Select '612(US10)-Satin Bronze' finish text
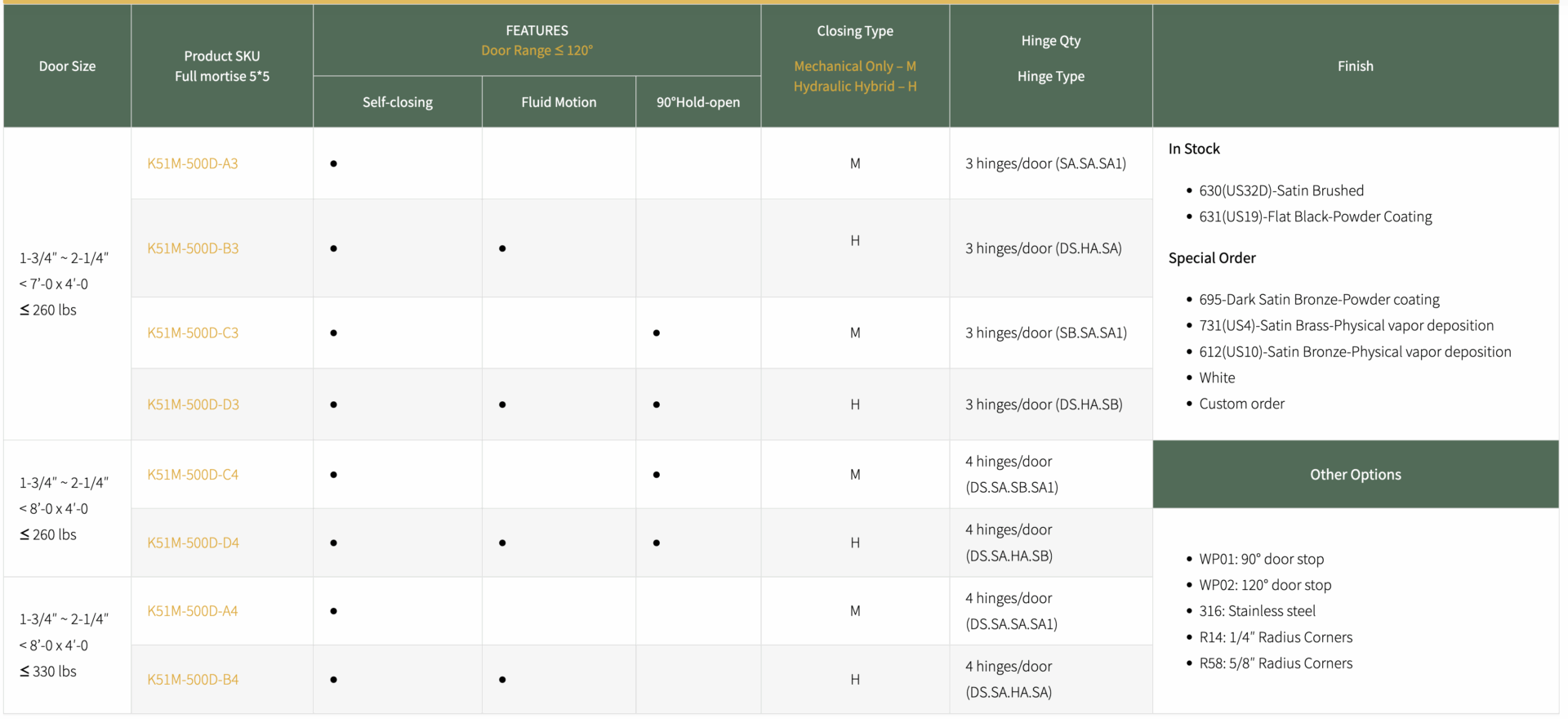Image resolution: width=1568 pixels, height=719 pixels. coord(1355,352)
